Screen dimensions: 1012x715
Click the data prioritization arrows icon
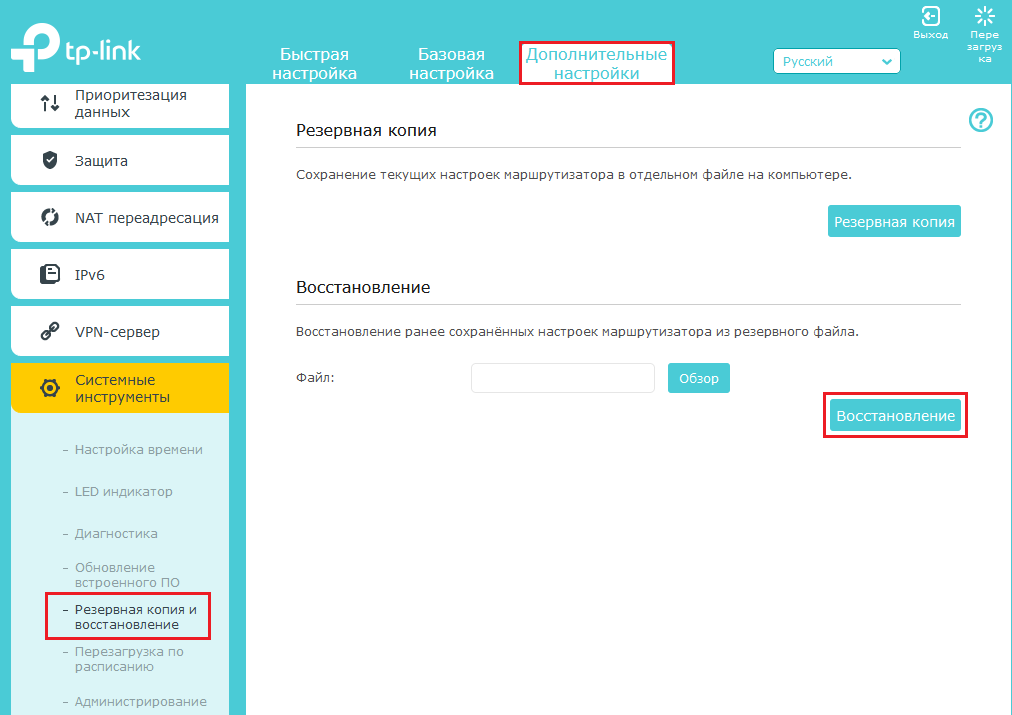[50, 103]
